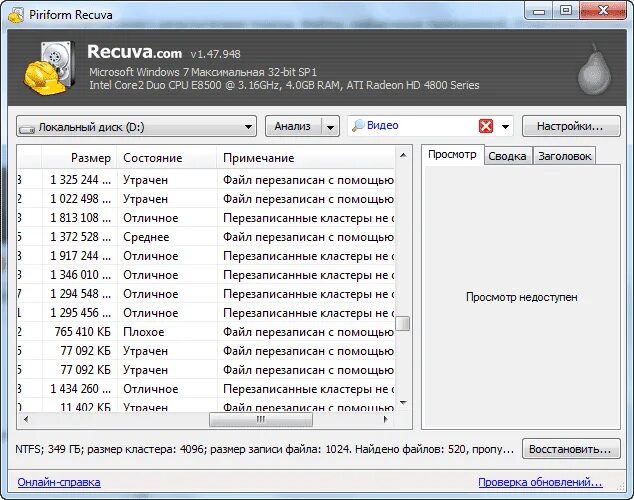Select the Среднее row sized 1 372 528

click(x=206, y=236)
